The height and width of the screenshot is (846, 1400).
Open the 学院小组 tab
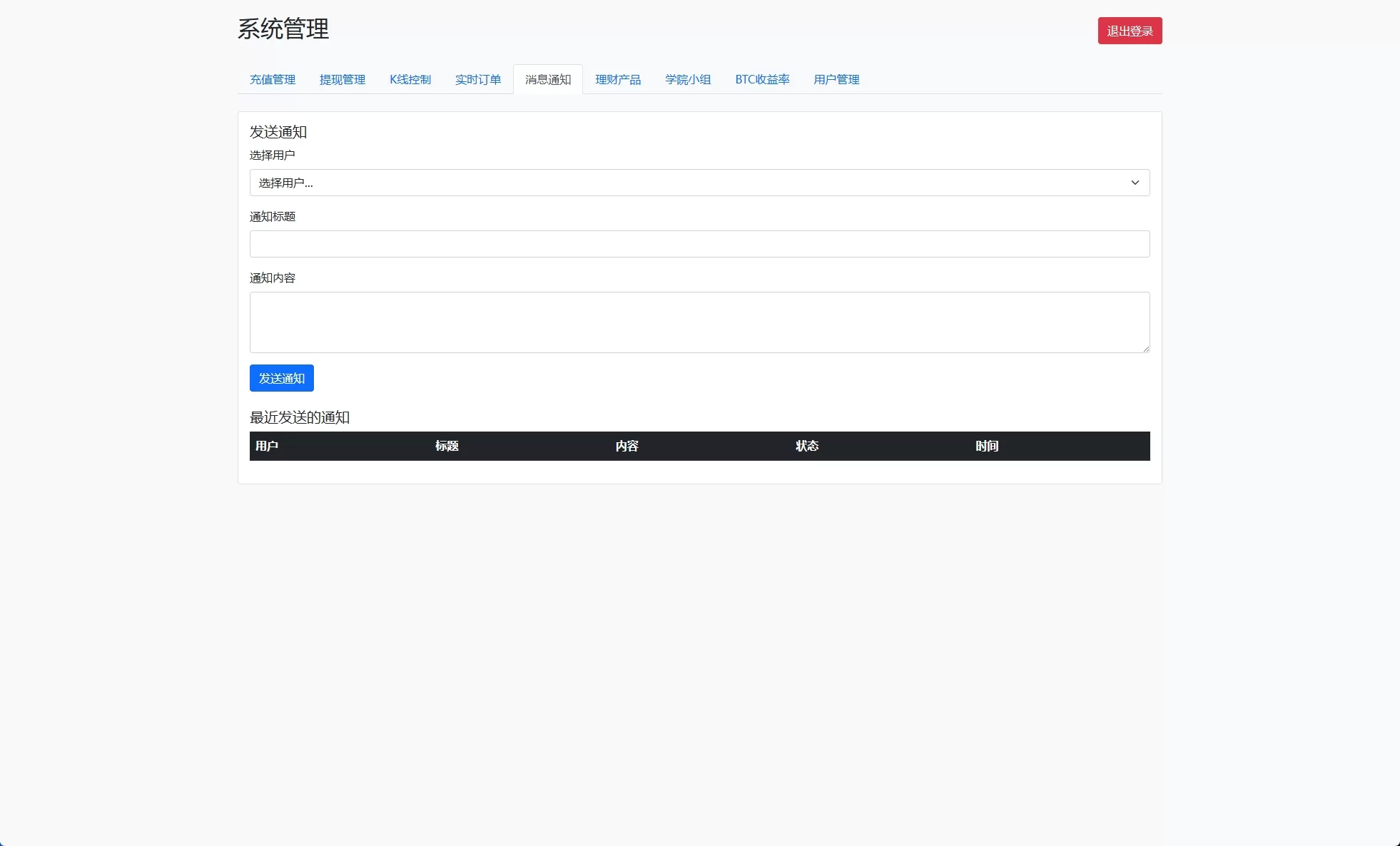[688, 79]
